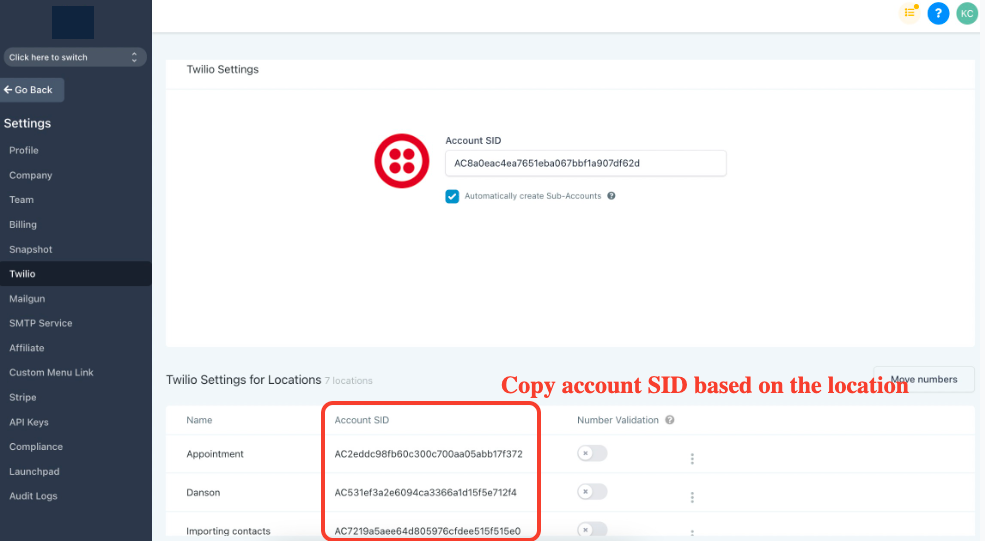985x541 pixels.
Task: Click the Number Validation help icon
Action: click(x=670, y=420)
